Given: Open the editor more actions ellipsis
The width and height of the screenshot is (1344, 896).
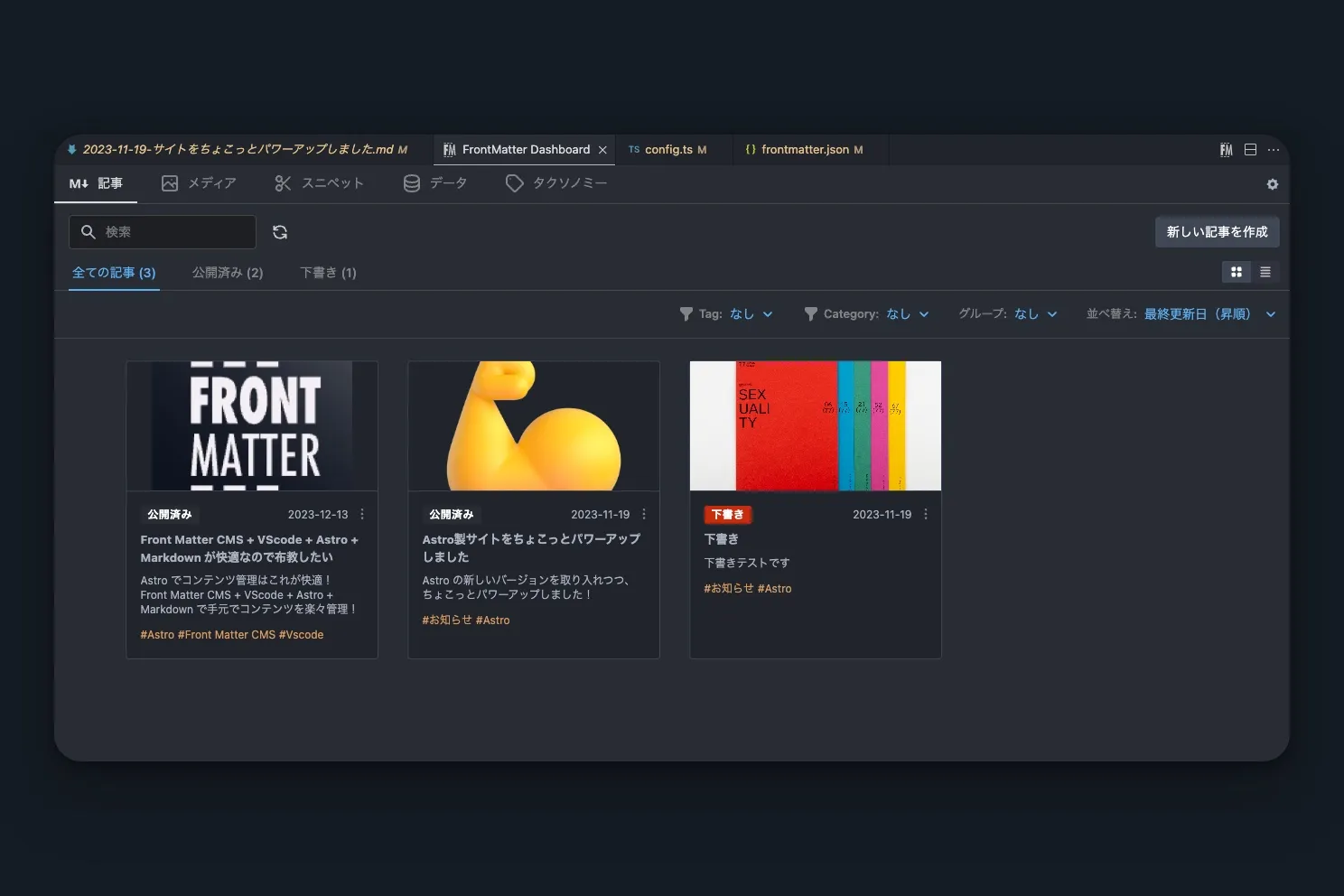Looking at the screenshot, I should pos(1274,150).
